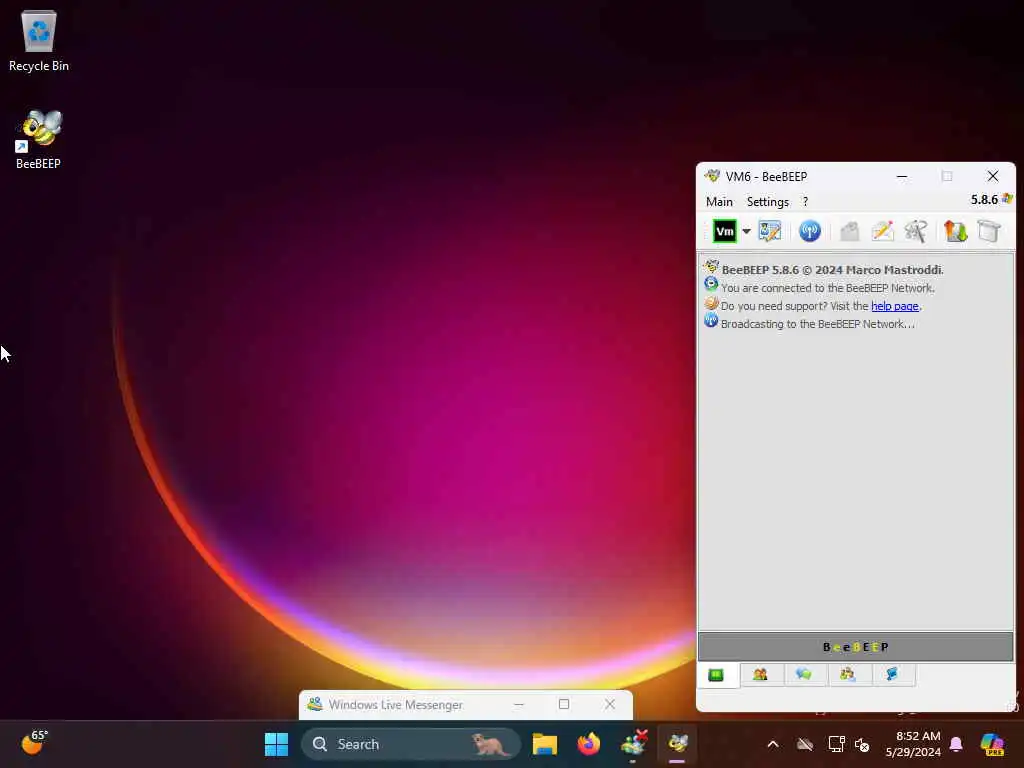Launch Firefox from the taskbar
This screenshot has width=1024, height=768.
588,744
